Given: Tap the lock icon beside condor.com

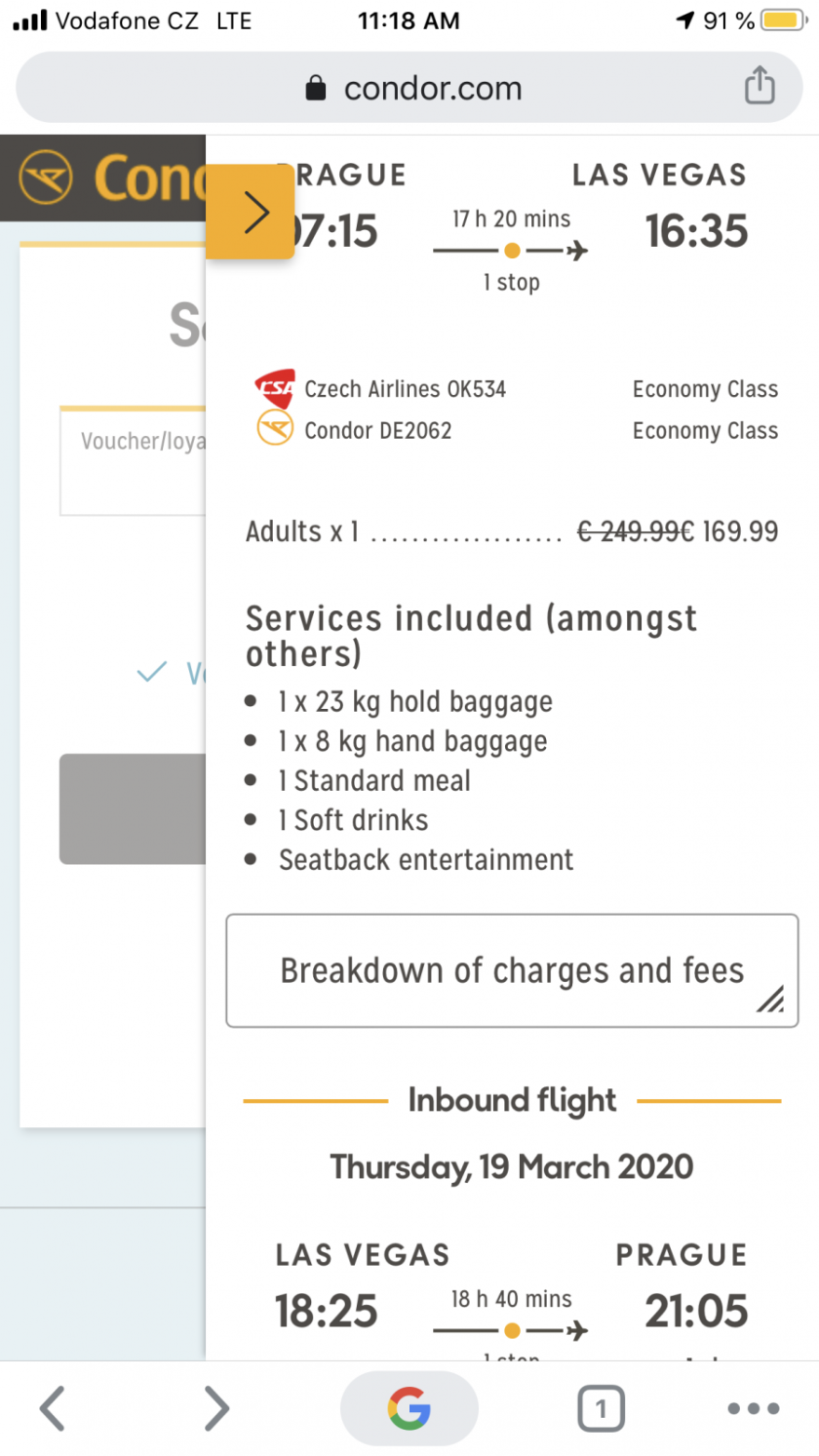Looking at the screenshot, I should pos(315,89).
